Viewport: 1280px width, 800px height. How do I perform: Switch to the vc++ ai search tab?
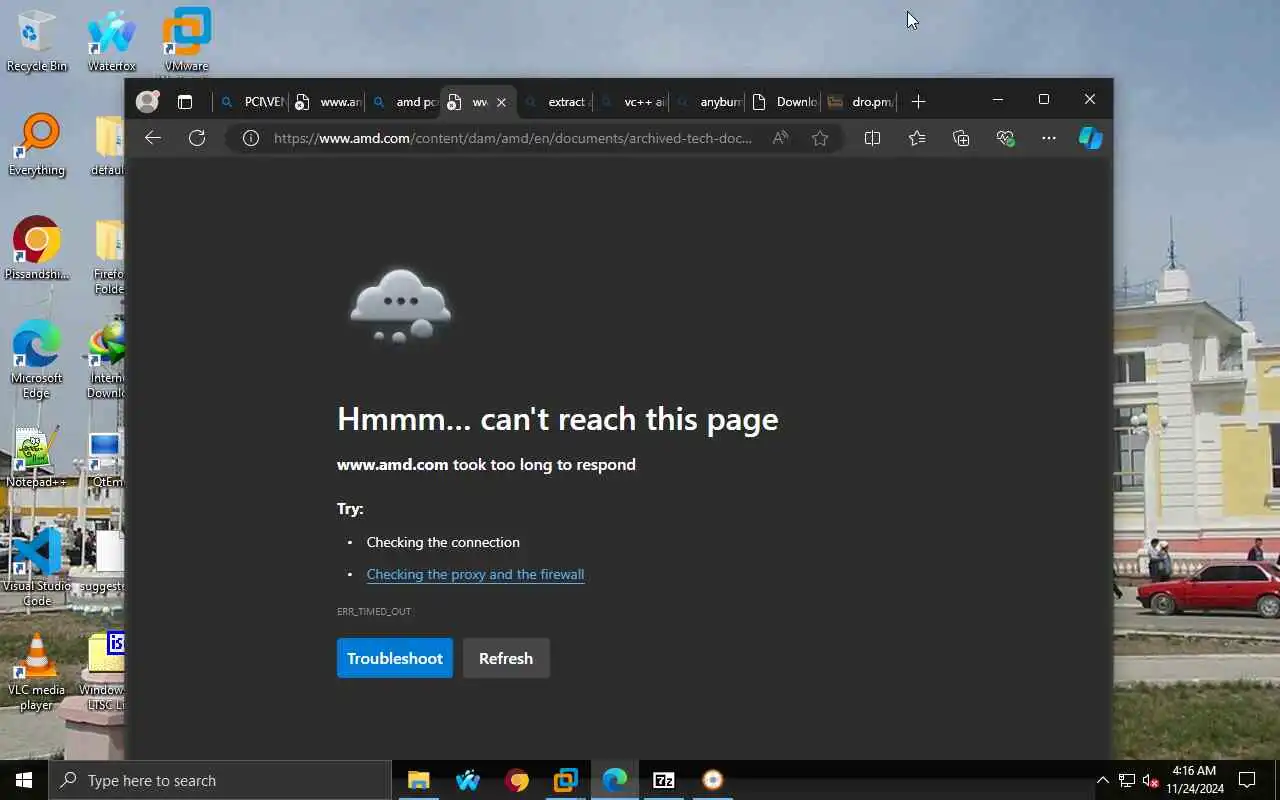click(x=632, y=102)
